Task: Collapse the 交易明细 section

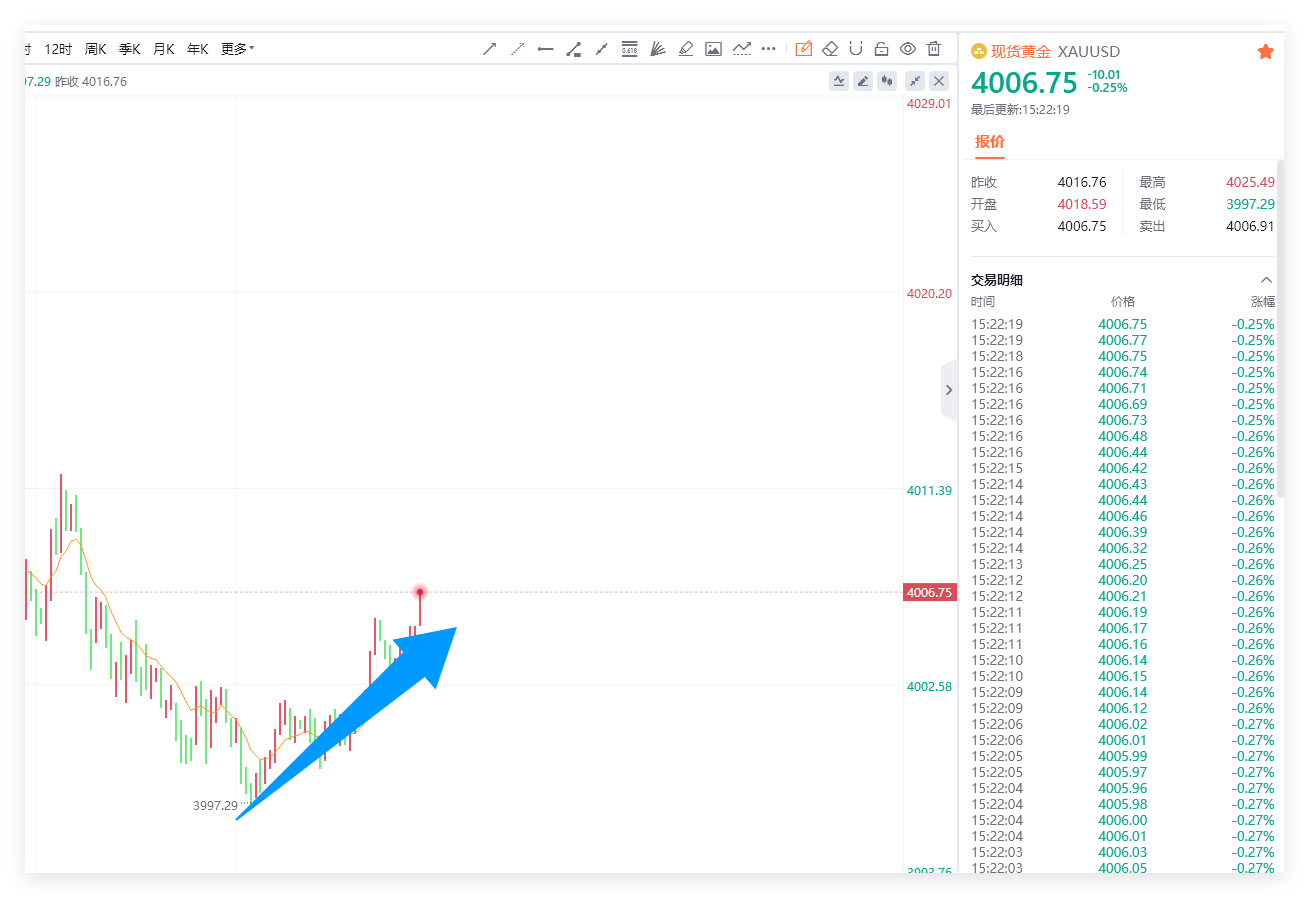Action: click(1266, 280)
